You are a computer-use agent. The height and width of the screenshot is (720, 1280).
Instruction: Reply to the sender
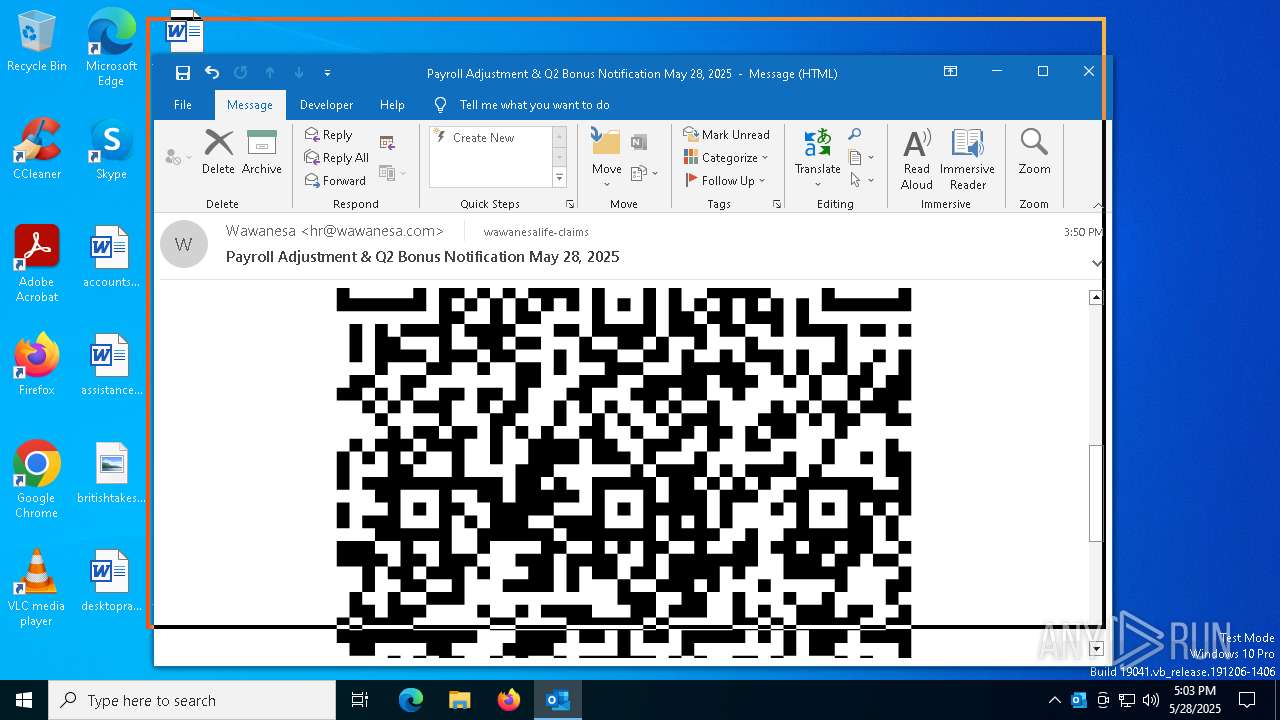328,135
